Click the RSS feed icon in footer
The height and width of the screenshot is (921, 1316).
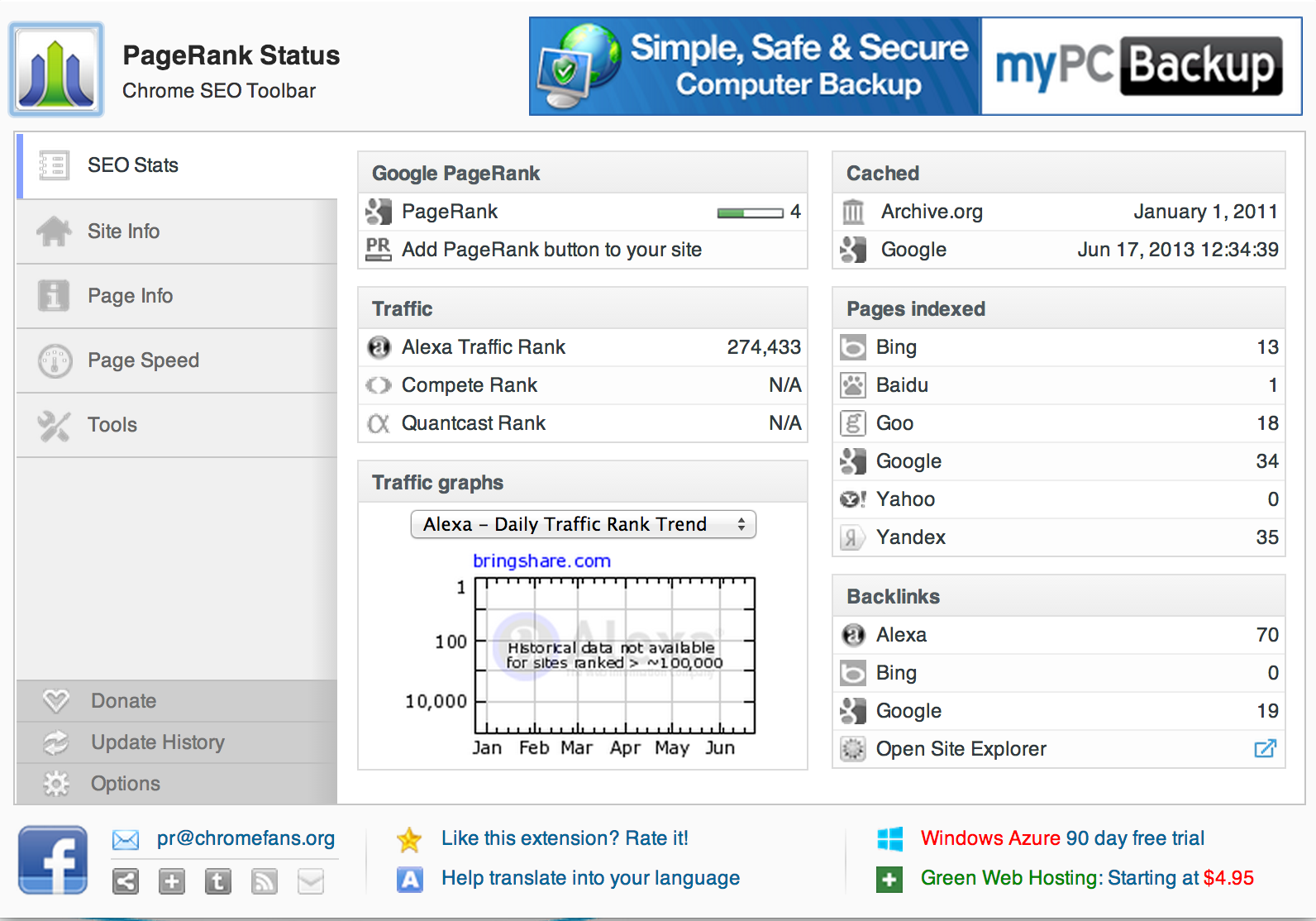(x=265, y=881)
